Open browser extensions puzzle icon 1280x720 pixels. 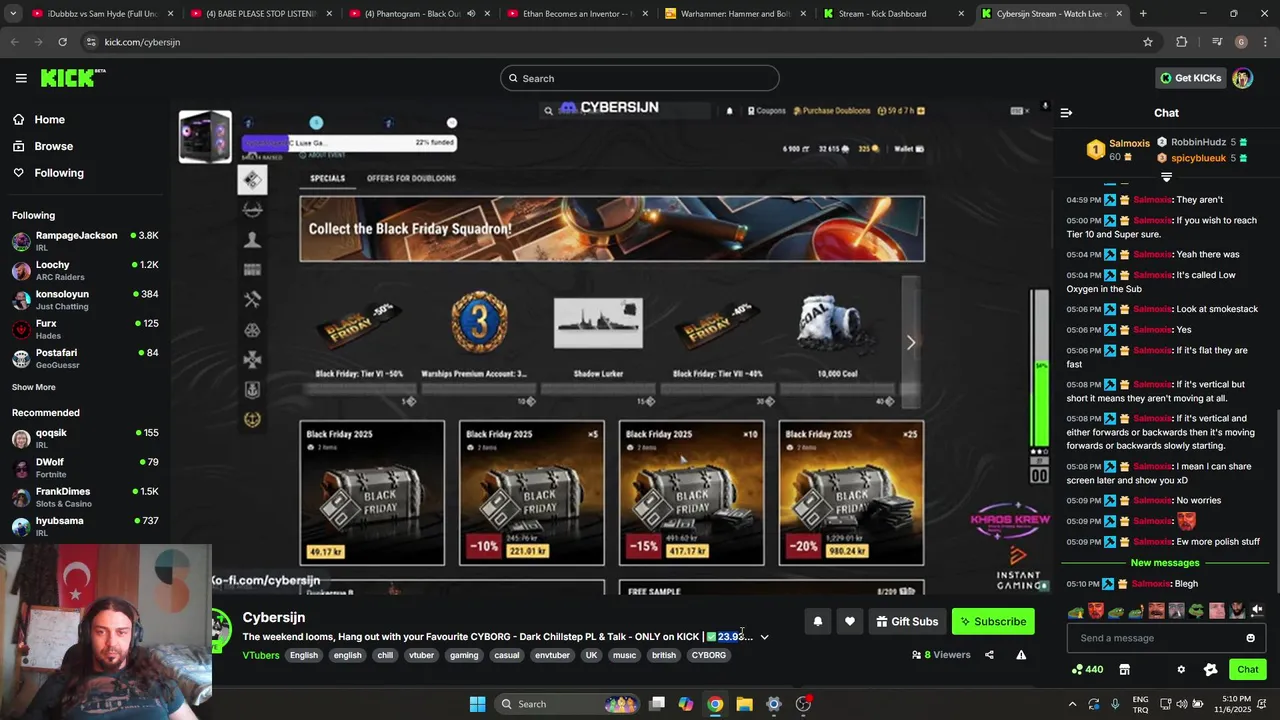1182,42
